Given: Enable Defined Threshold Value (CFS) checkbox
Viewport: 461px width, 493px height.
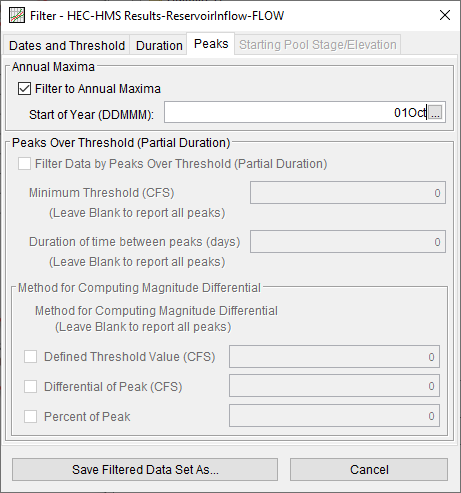Looking at the screenshot, I should tap(30, 356).
